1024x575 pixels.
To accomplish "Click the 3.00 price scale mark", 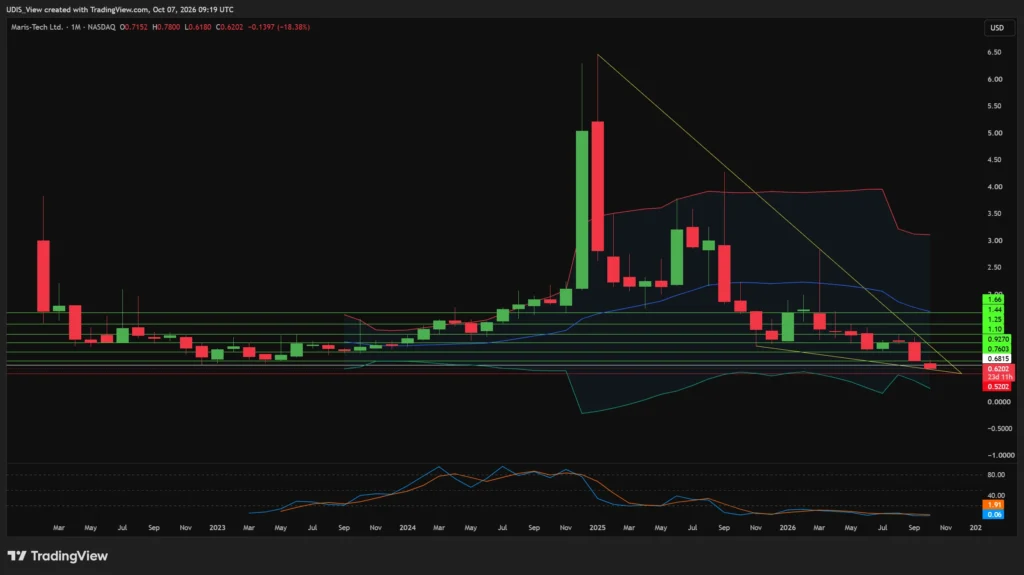I will [995, 240].
